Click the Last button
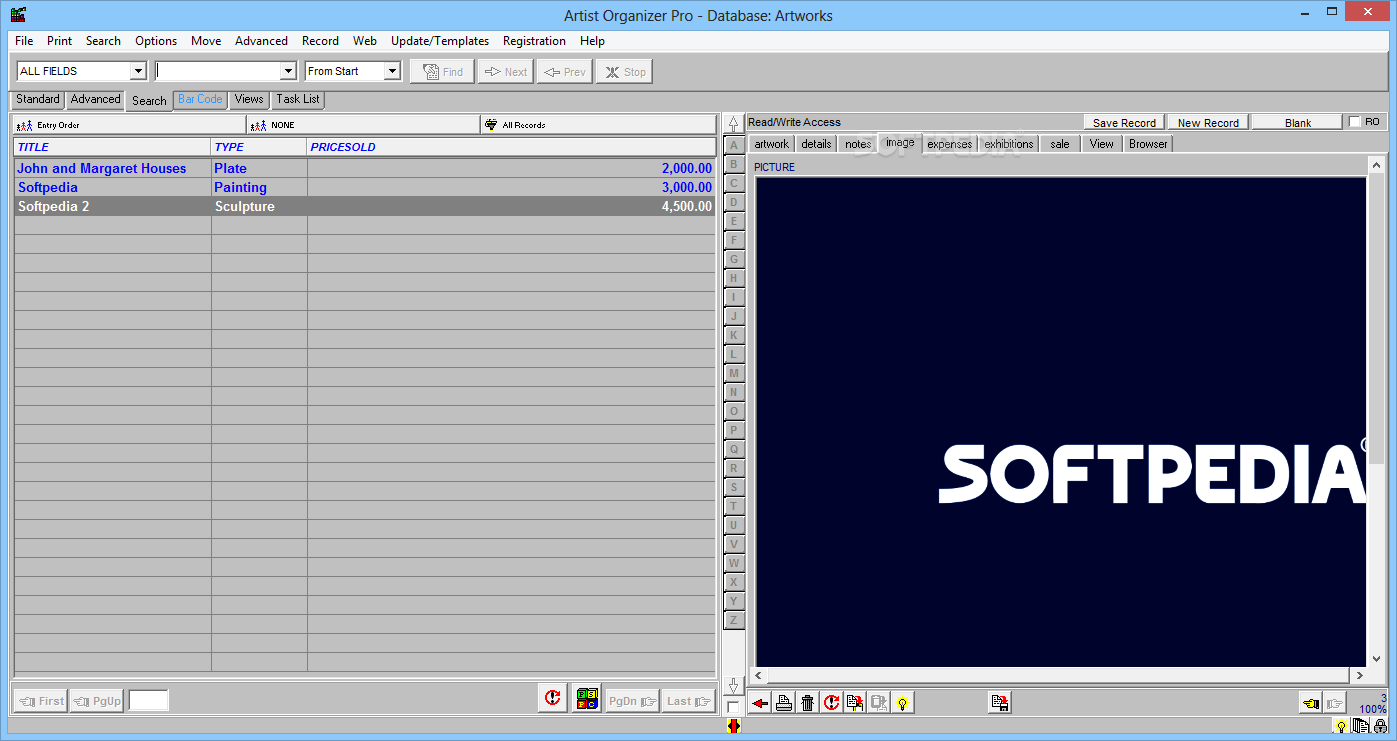The width and height of the screenshot is (1397, 741). [688, 701]
